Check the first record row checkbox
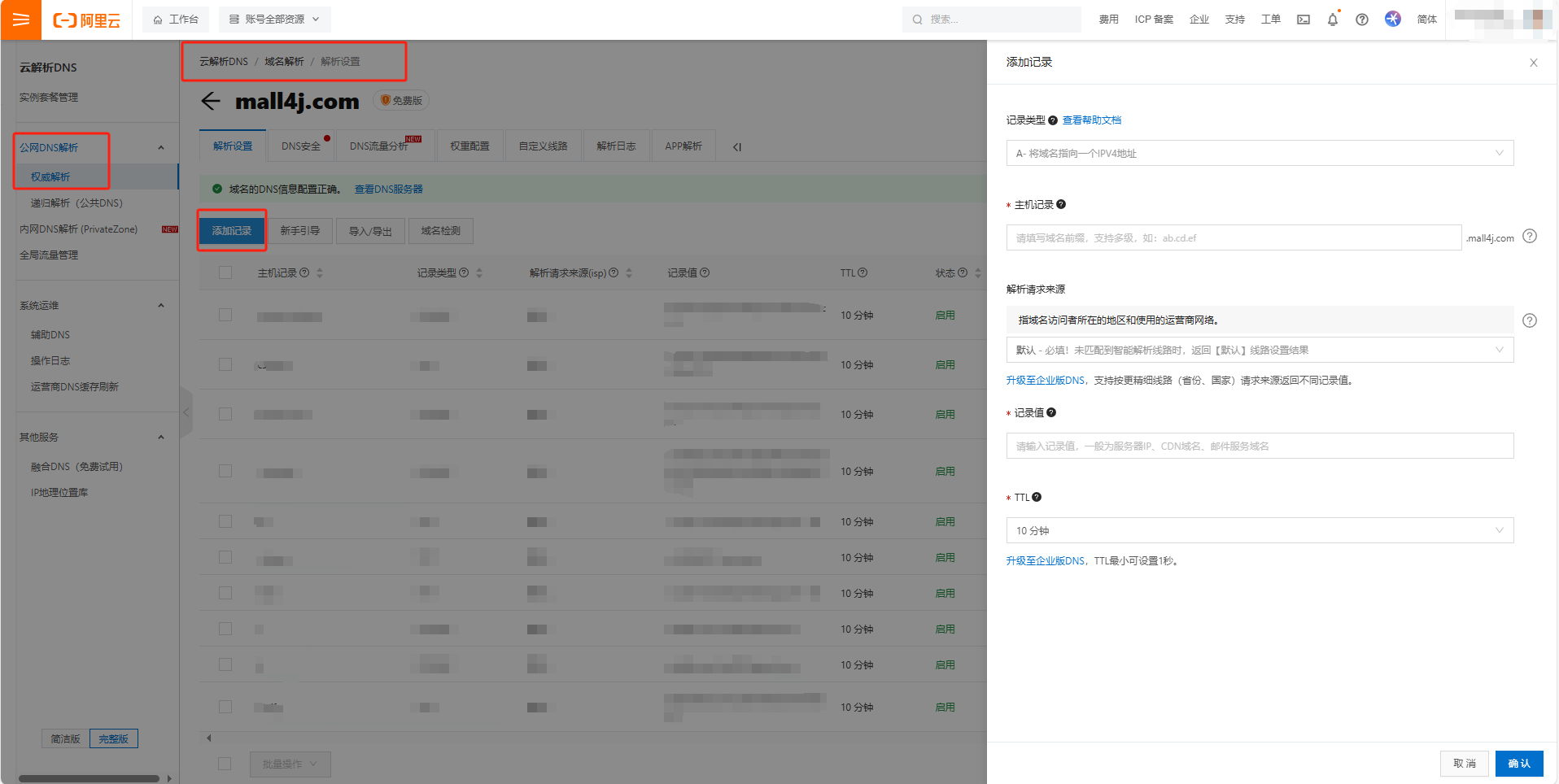 225,316
